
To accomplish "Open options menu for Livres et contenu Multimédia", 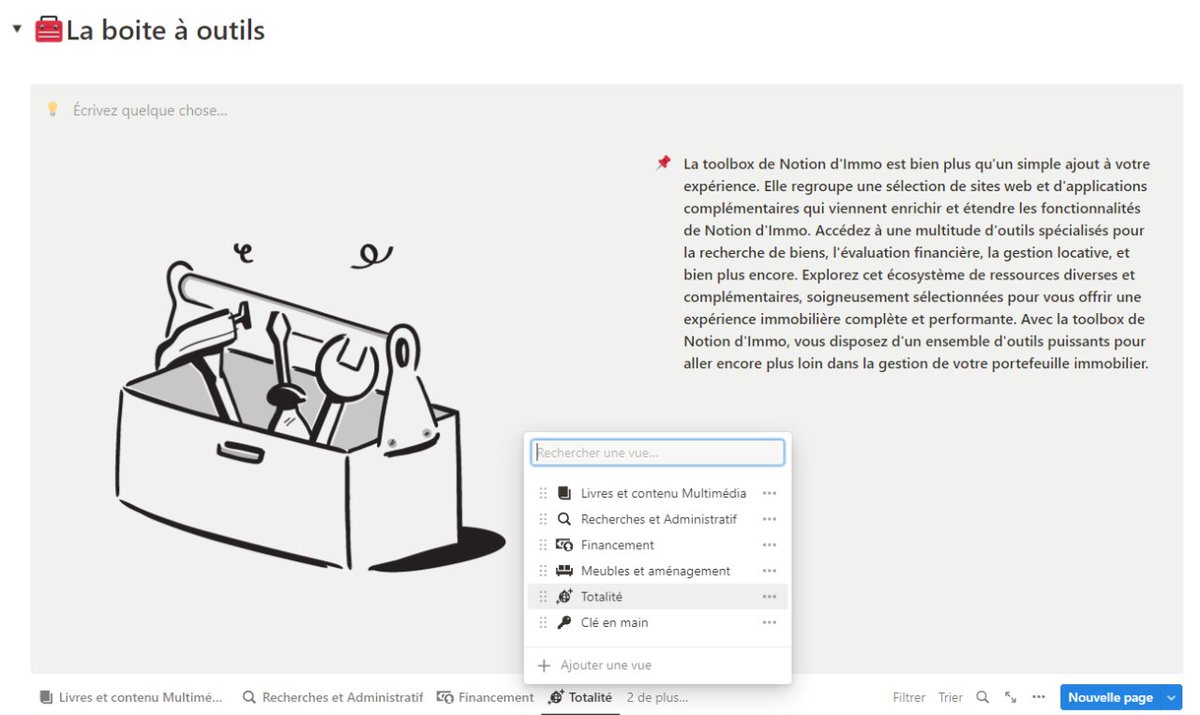I will (x=769, y=493).
